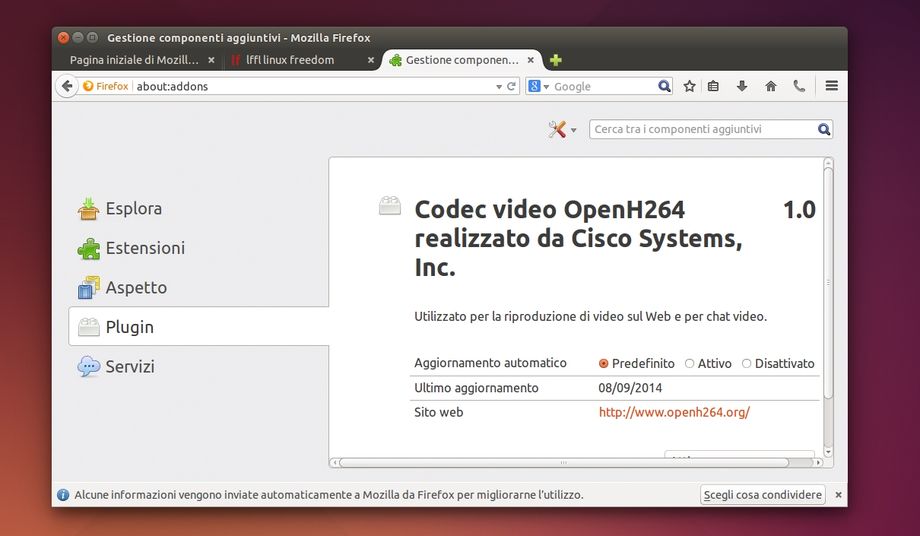
Task: Dismiss the information notification bar
Action: point(838,495)
